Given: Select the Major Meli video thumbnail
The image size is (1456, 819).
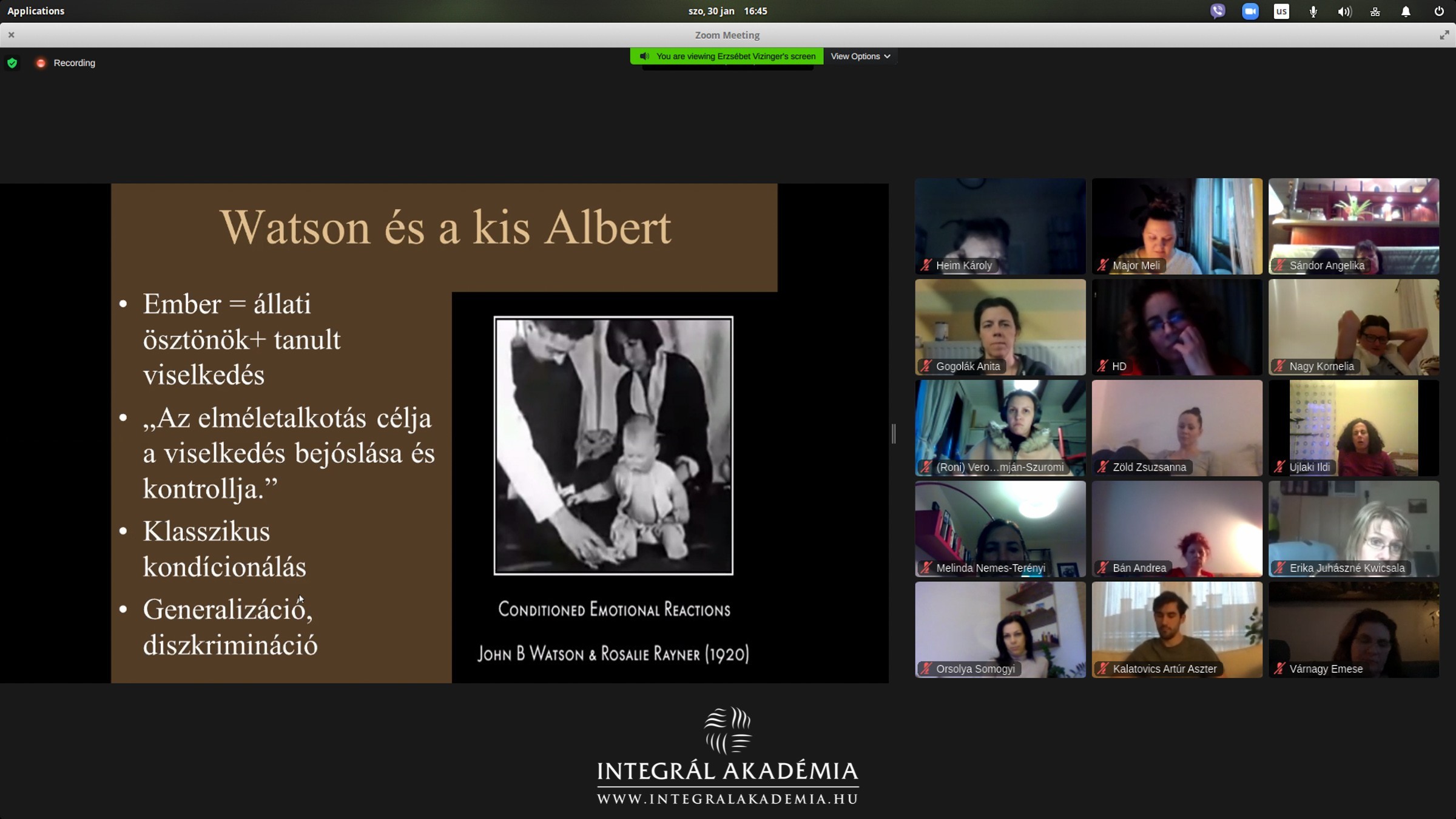Looking at the screenshot, I should click(x=1177, y=226).
